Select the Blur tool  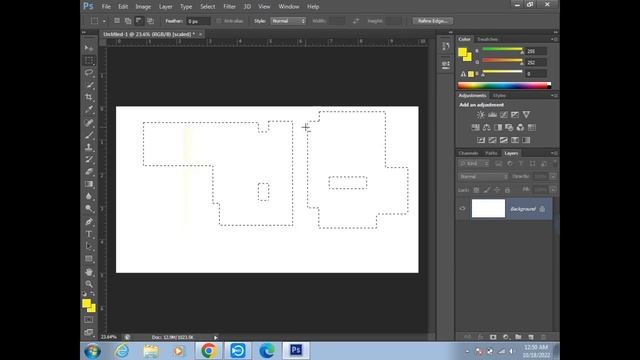coord(89,196)
